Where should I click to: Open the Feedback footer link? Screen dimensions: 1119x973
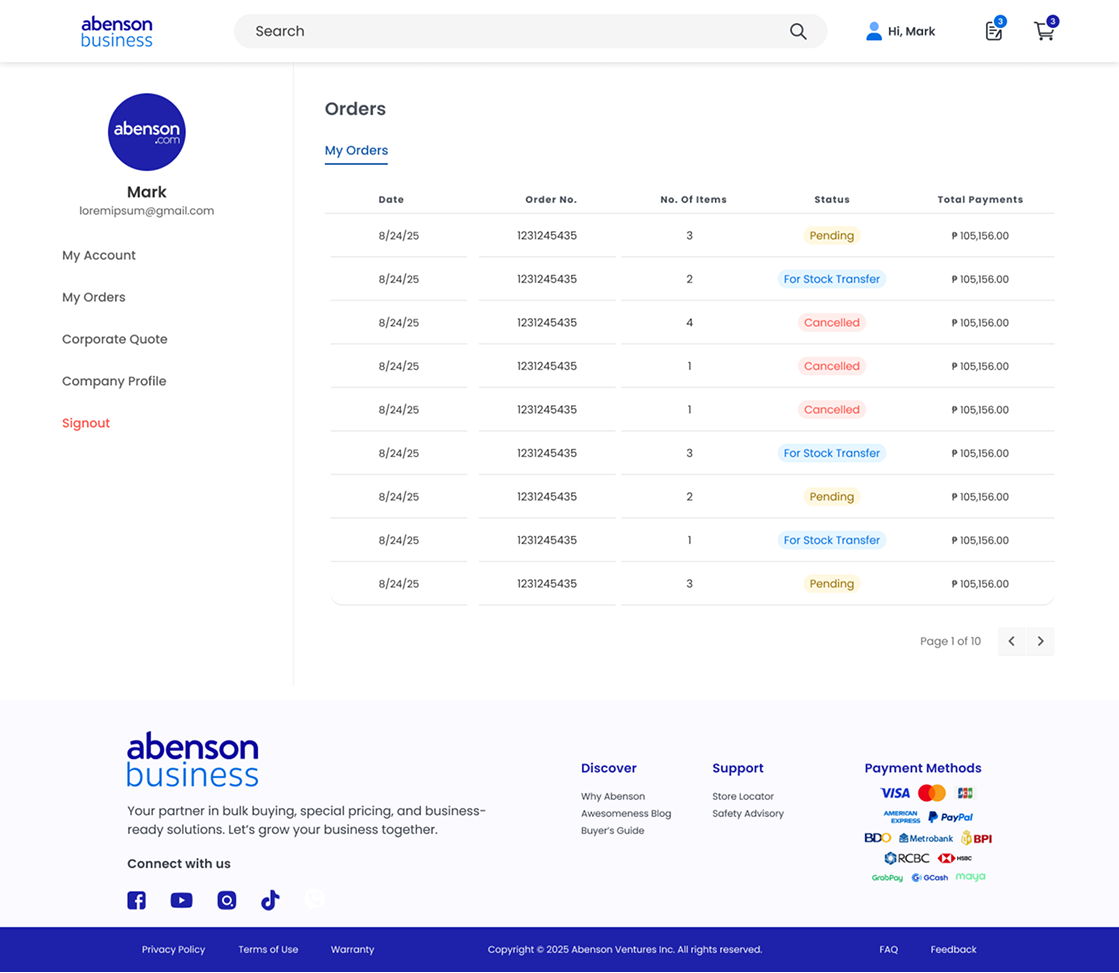click(953, 949)
